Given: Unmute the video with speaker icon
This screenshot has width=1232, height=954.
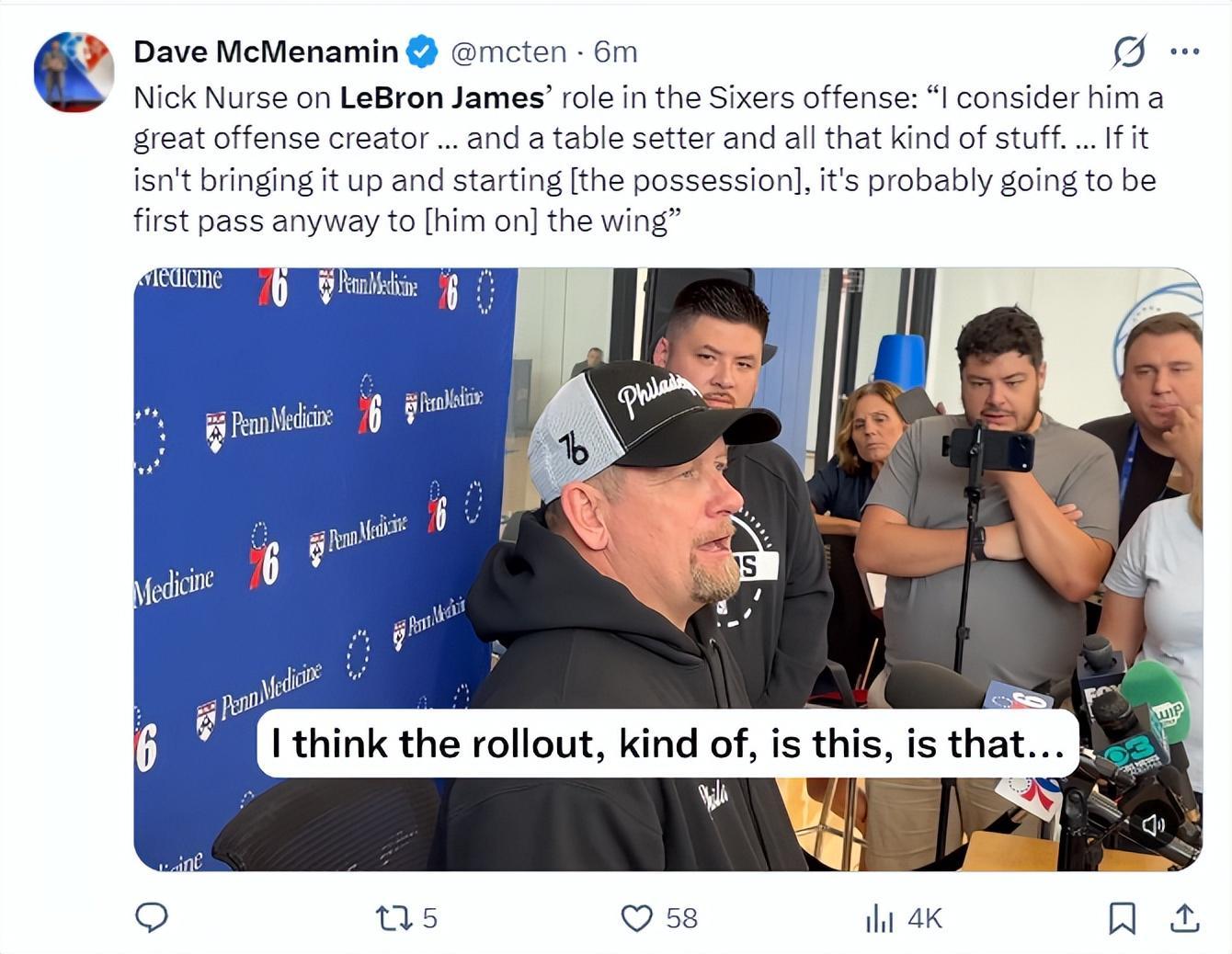Looking at the screenshot, I should (x=1153, y=824).
